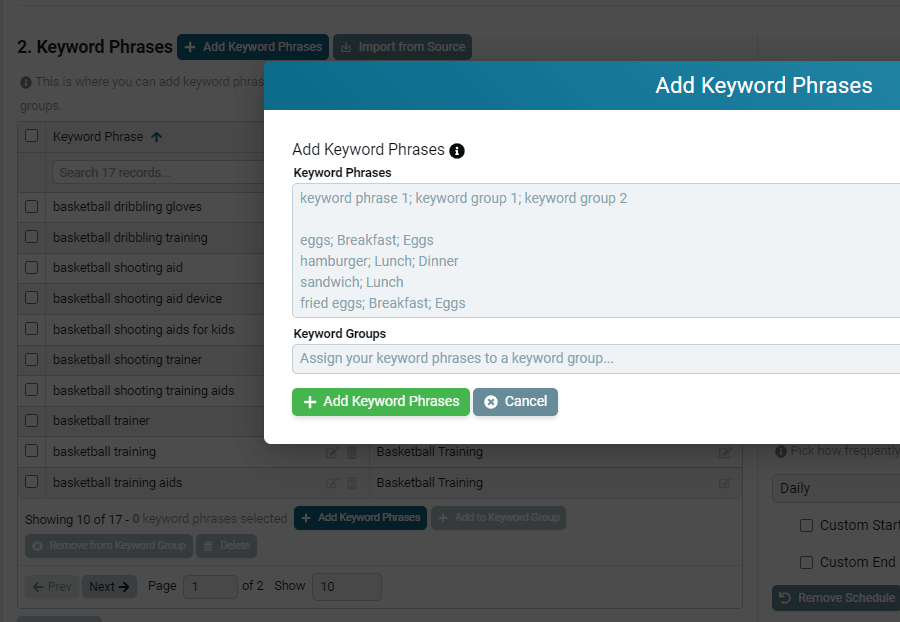Click trash icon for basketball training aids row
Screen dimensions: 900x622
[x=352, y=483]
